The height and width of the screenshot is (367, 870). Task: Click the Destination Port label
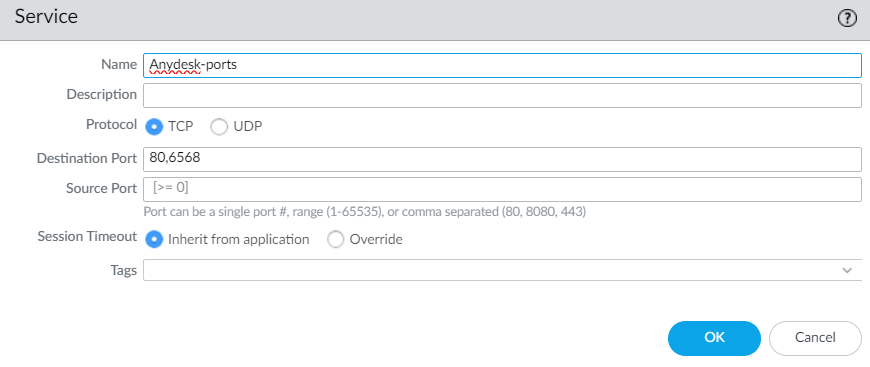tap(87, 159)
